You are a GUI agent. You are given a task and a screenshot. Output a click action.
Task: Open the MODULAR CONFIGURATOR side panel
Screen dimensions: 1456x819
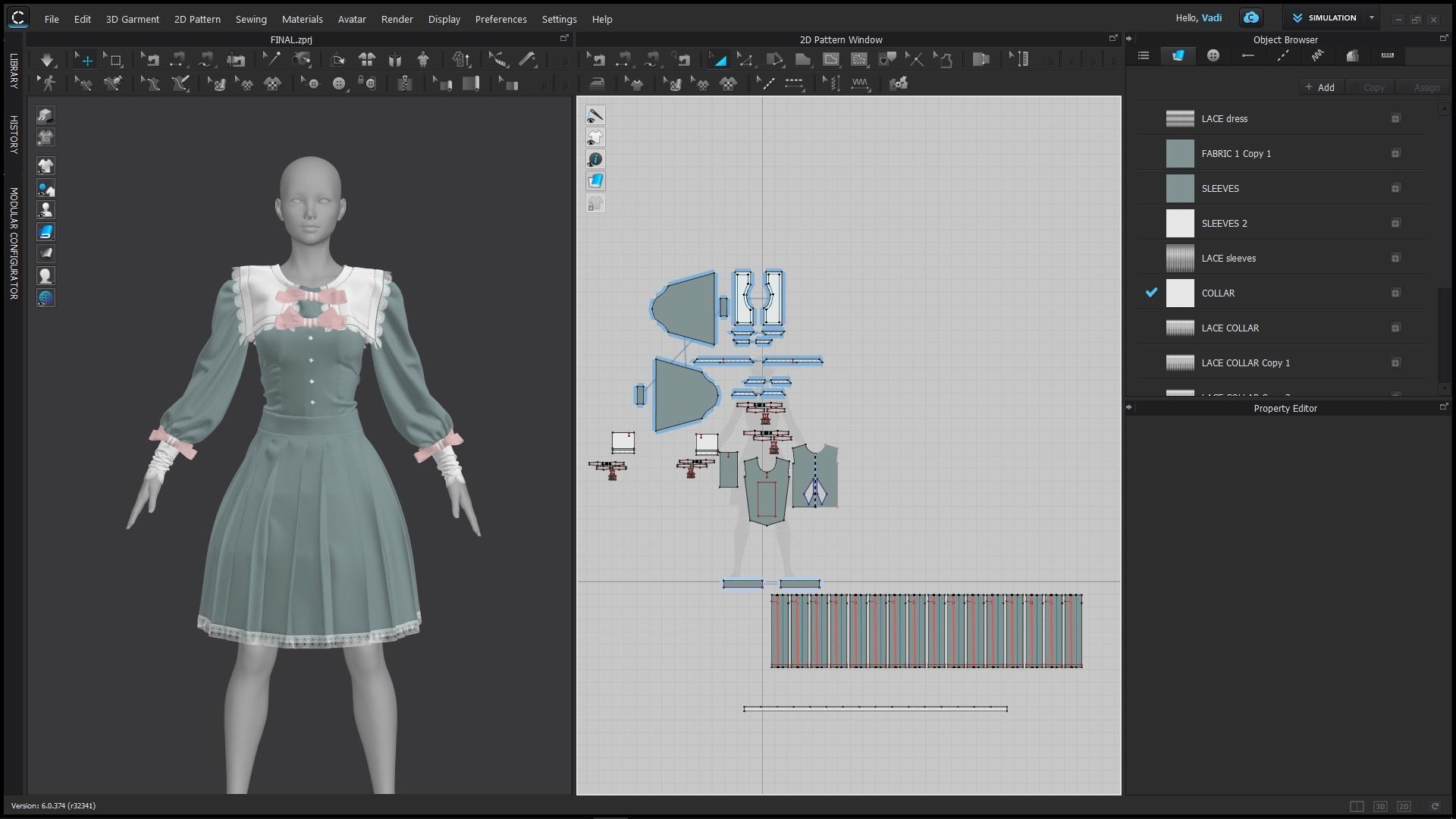pos(14,243)
